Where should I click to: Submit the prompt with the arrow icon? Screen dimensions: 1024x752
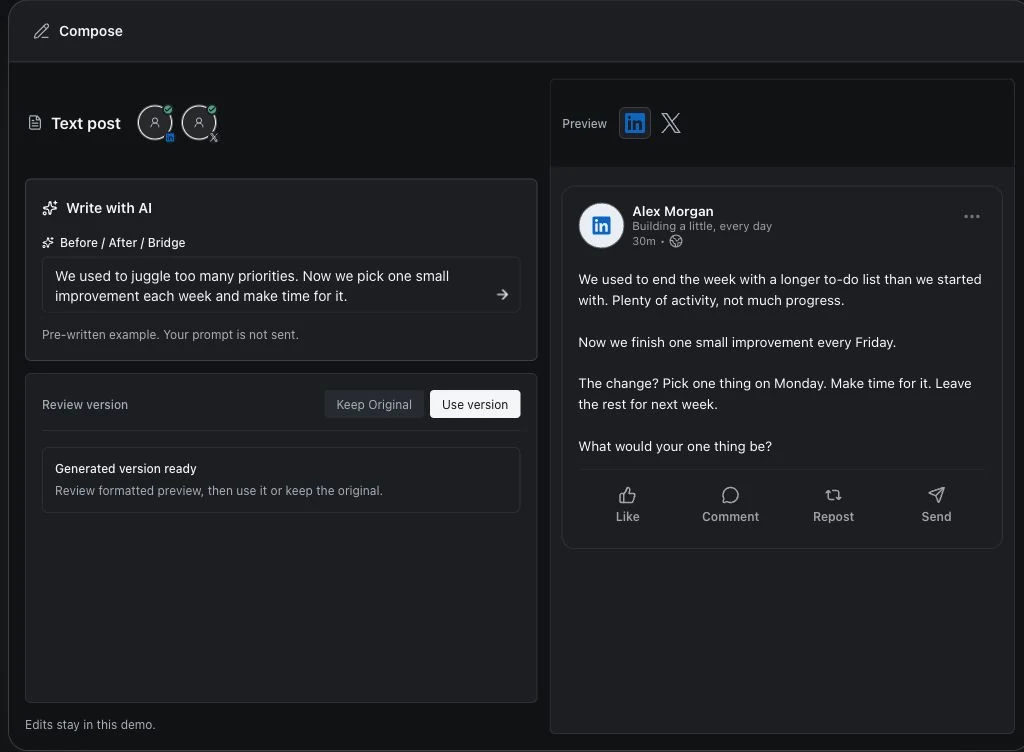pyautogui.click(x=502, y=294)
